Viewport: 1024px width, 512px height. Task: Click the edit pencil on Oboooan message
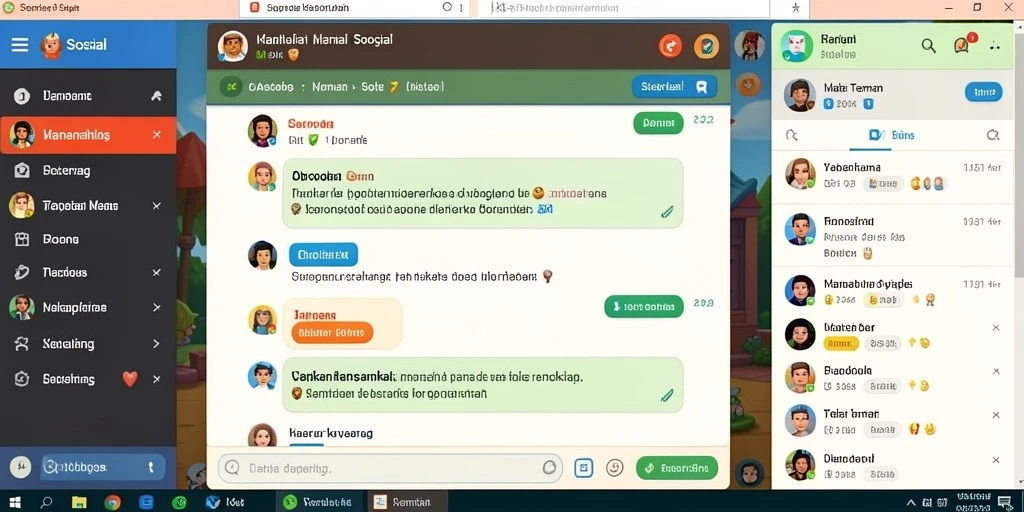pos(667,211)
